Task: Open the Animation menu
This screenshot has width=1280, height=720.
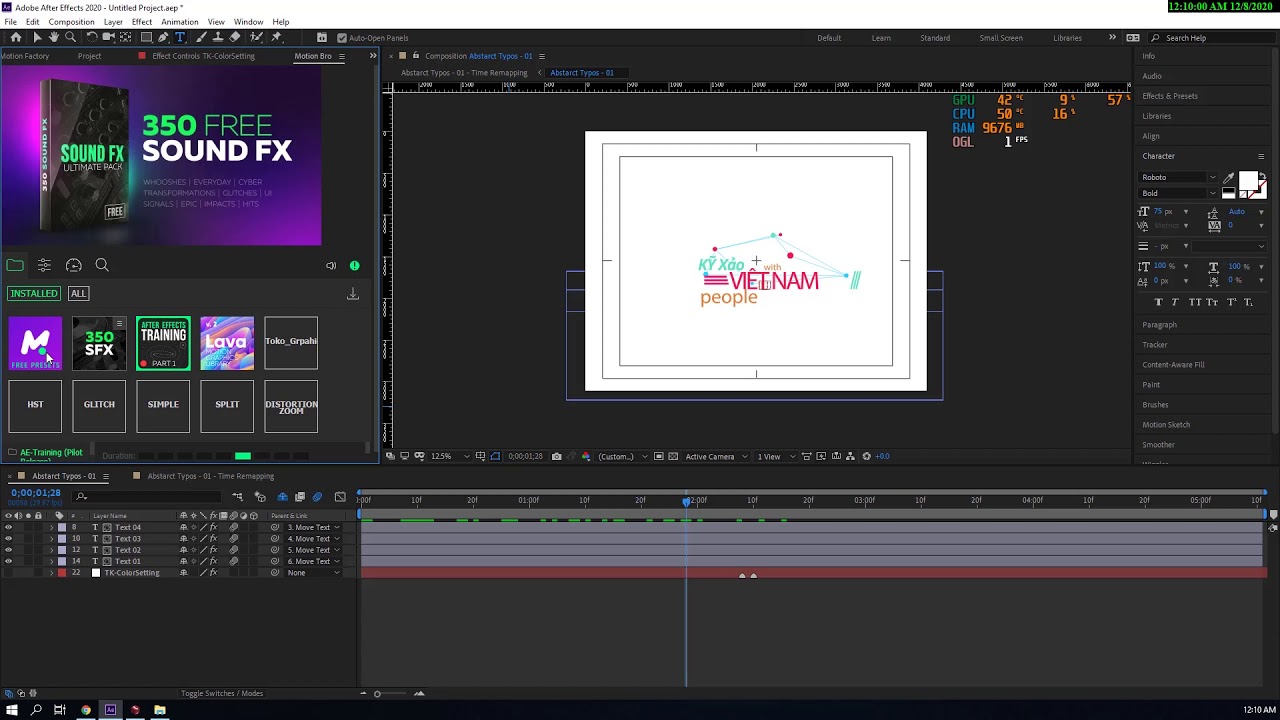Action: pyautogui.click(x=180, y=22)
